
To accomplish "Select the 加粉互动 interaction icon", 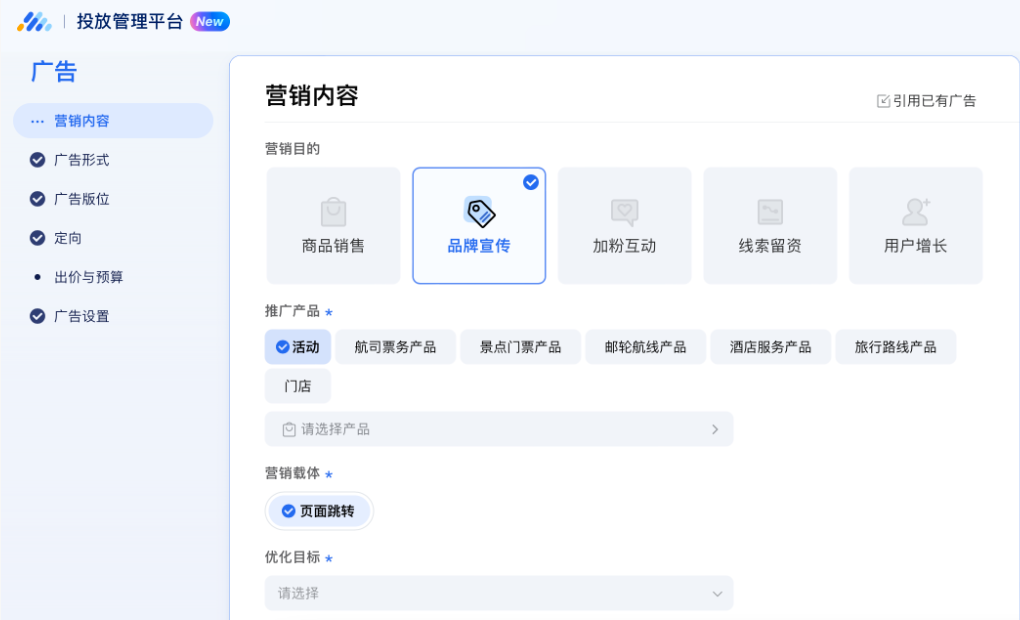I will tap(624, 210).
